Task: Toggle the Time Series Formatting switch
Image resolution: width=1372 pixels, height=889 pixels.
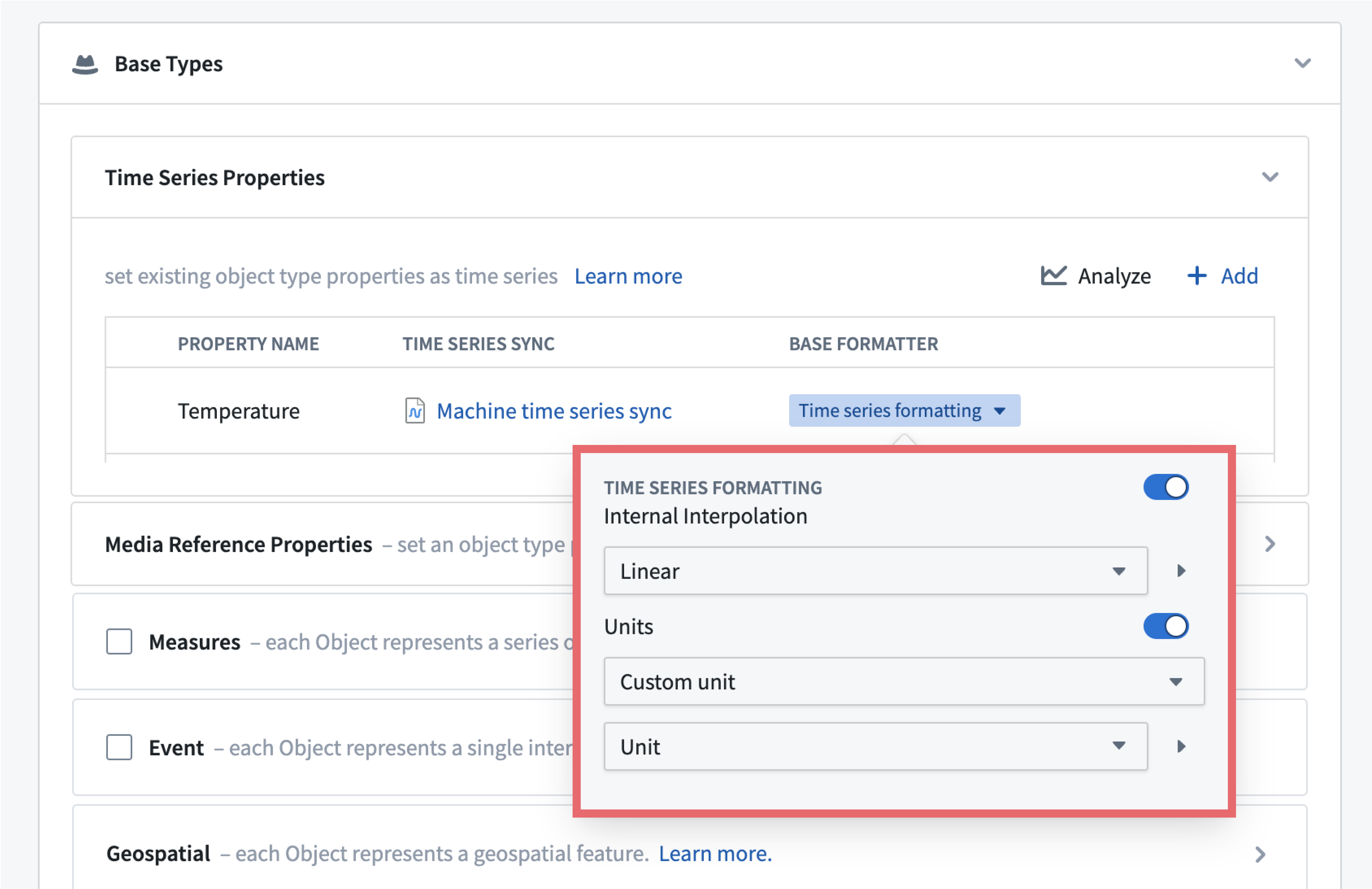Action: coord(1166,487)
